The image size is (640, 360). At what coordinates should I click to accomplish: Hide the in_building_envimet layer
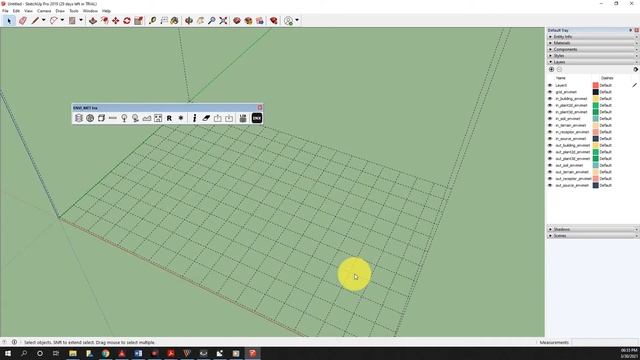[x=550, y=99]
